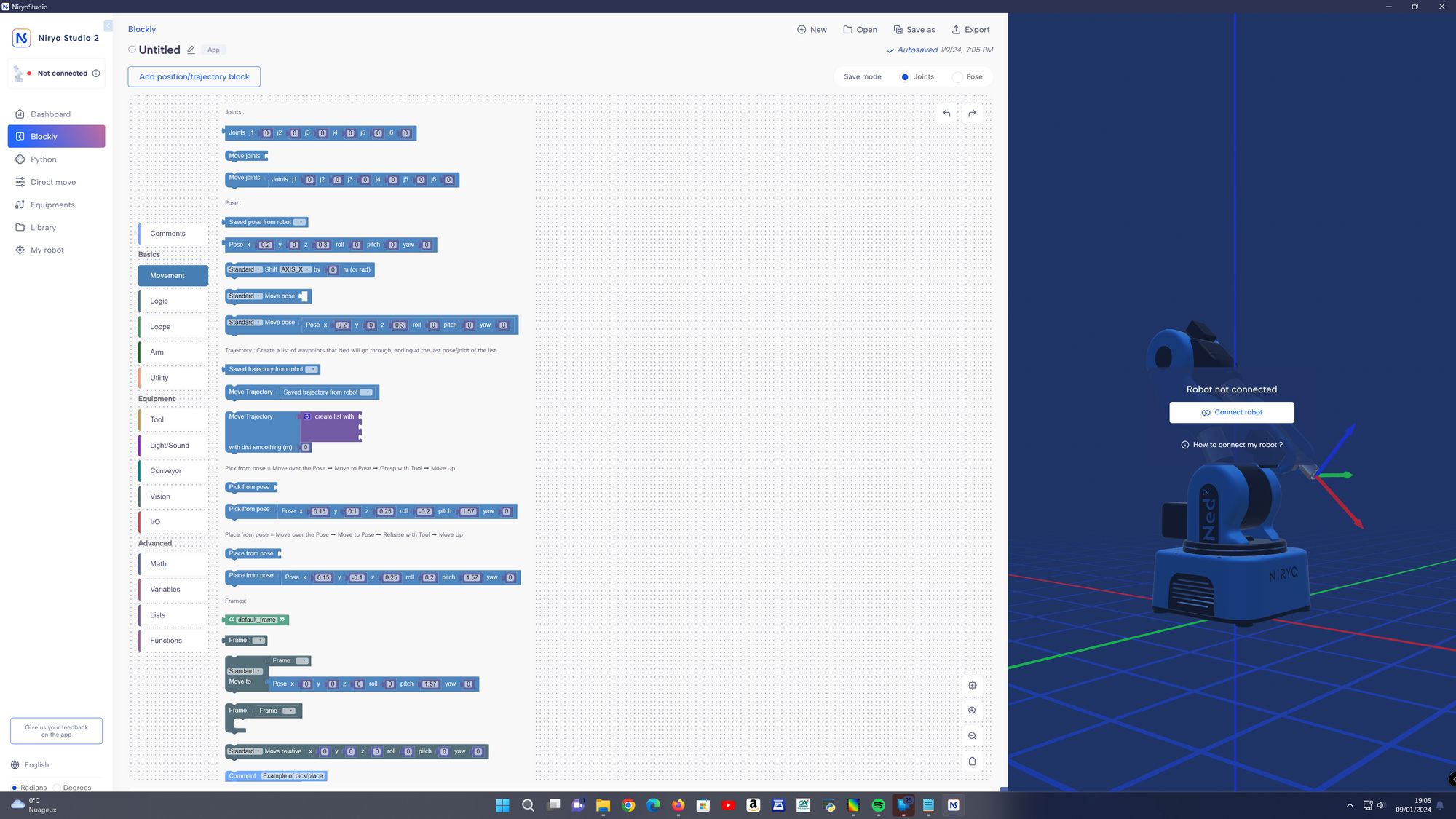Open the Variables block category
Screen dimensions: 1456x819
(x=173, y=590)
